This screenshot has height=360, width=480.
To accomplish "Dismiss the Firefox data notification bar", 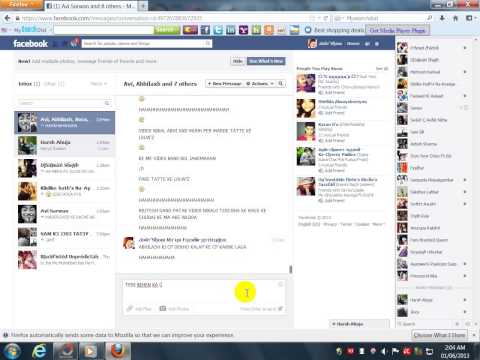I will coord(474,335).
